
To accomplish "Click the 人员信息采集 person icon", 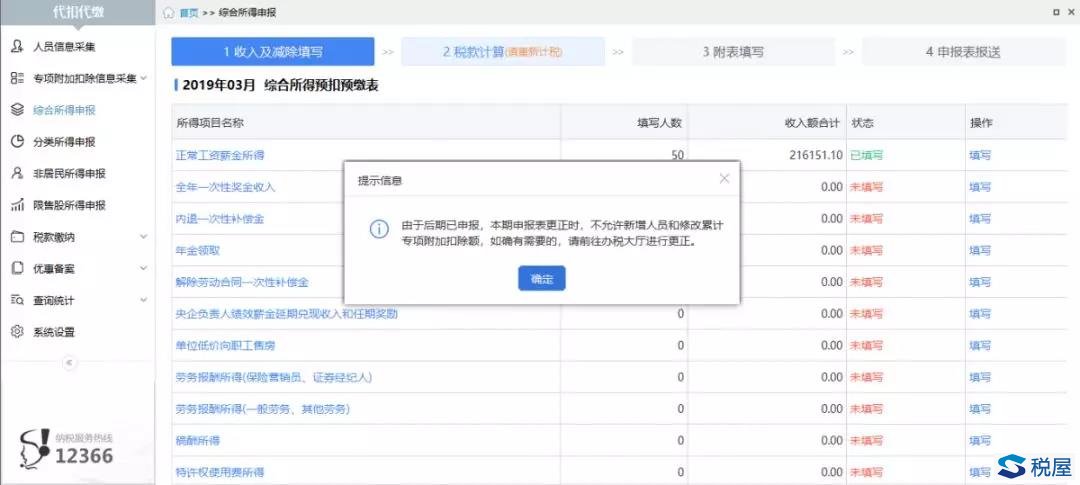I will 17,46.
